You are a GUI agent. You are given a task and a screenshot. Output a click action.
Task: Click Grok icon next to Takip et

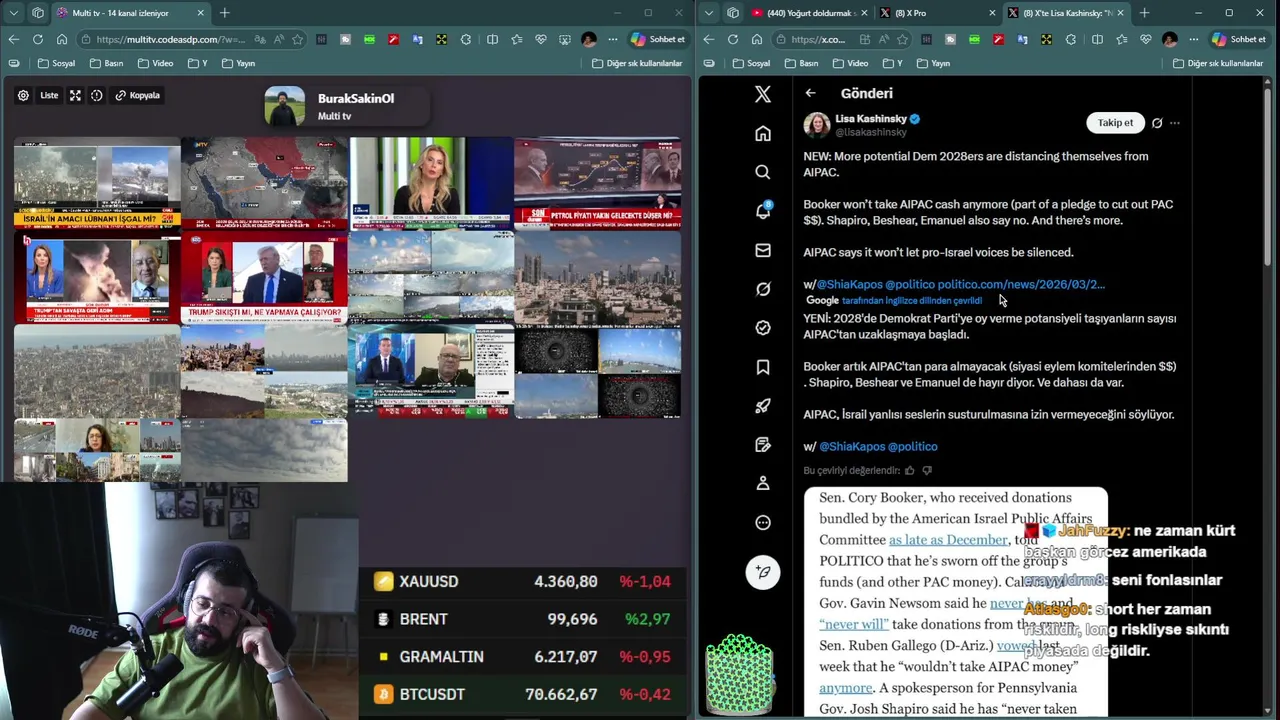tap(1157, 123)
